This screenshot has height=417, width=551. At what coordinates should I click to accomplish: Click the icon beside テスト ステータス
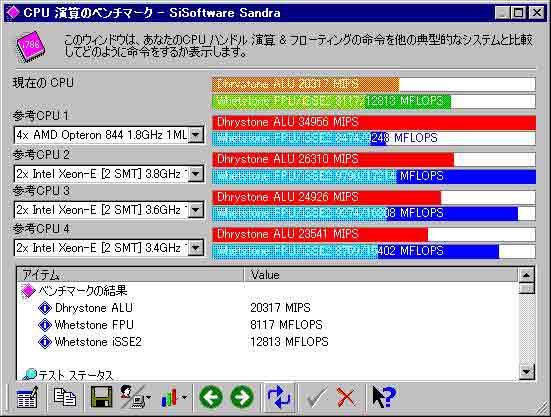click(x=30, y=374)
